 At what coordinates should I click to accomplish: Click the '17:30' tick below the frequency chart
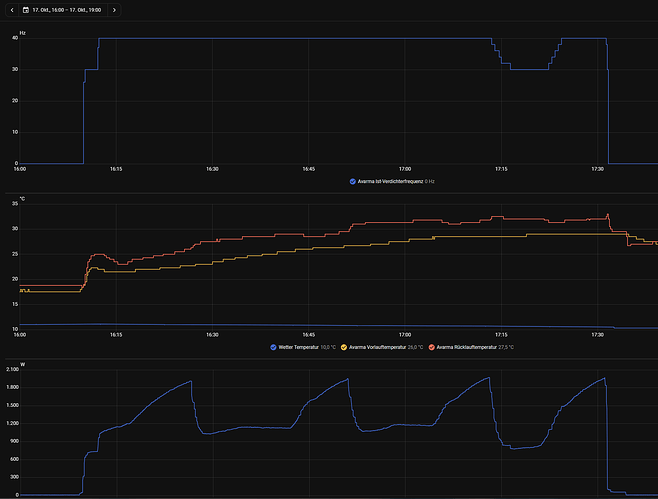[x=598, y=169]
